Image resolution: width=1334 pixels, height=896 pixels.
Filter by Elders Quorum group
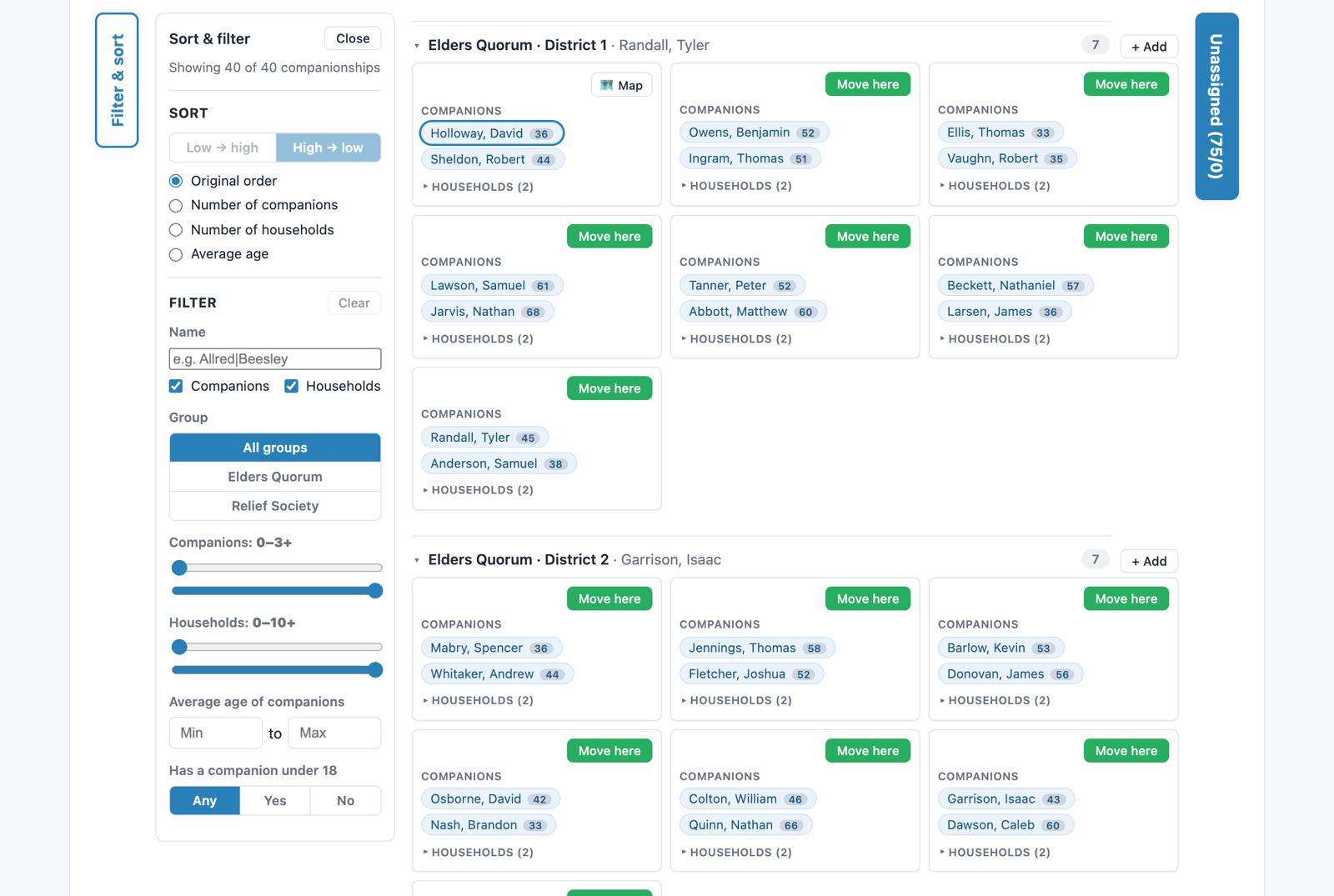coord(275,477)
